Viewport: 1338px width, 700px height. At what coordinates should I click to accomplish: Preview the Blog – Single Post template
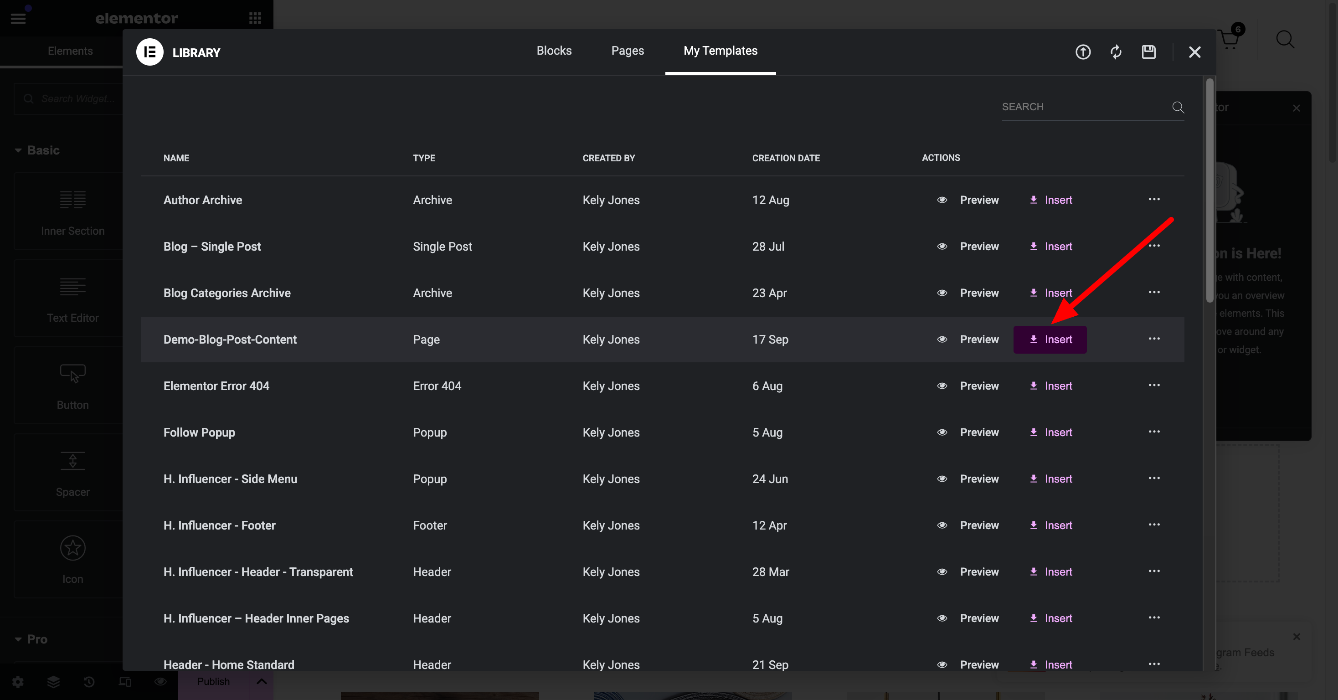968,246
